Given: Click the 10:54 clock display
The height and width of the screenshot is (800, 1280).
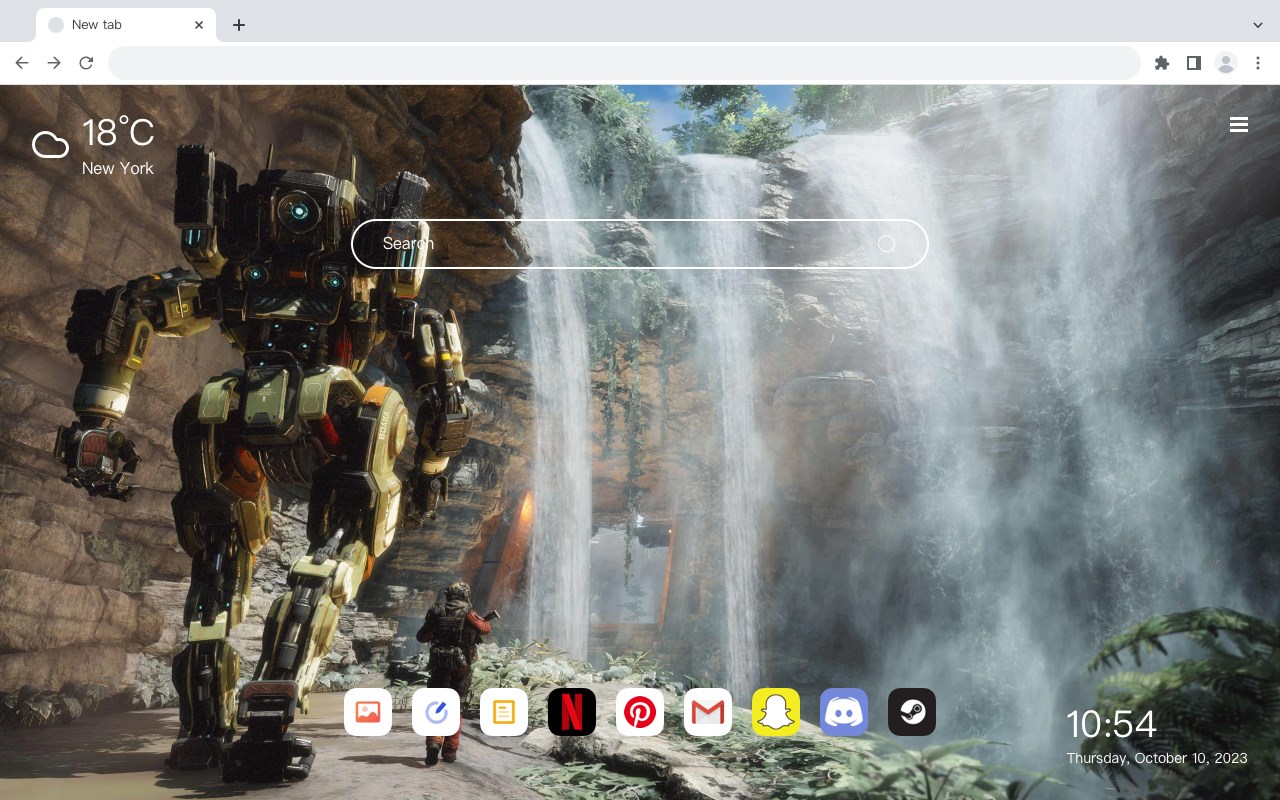Looking at the screenshot, I should coord(1111,724).
